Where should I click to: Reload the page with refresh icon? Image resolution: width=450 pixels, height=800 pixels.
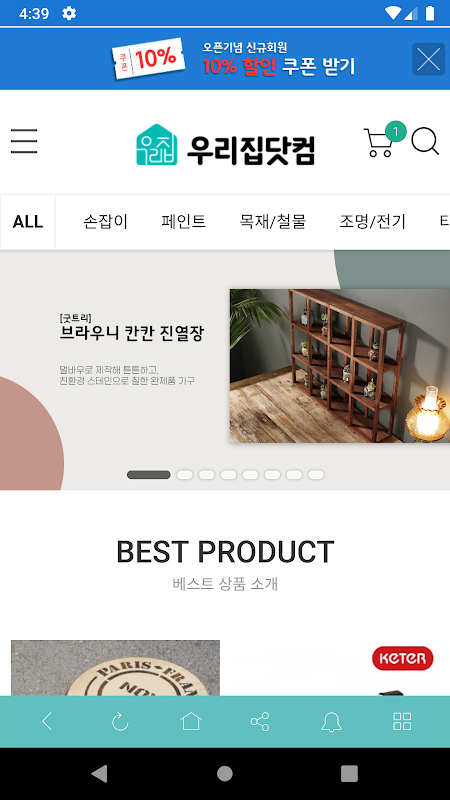pyautogui.click(x=120, y=721)
